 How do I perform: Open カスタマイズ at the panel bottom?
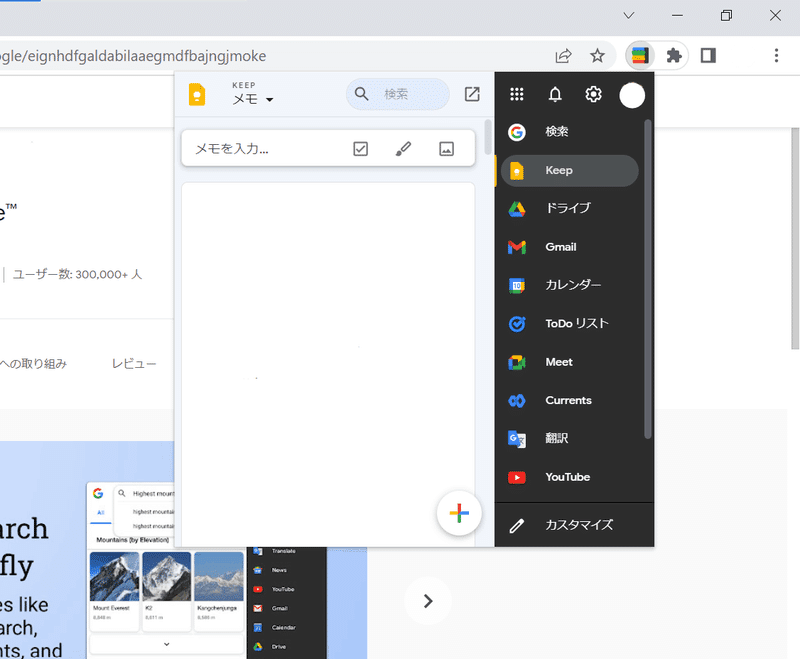click(x=574, y=525)
